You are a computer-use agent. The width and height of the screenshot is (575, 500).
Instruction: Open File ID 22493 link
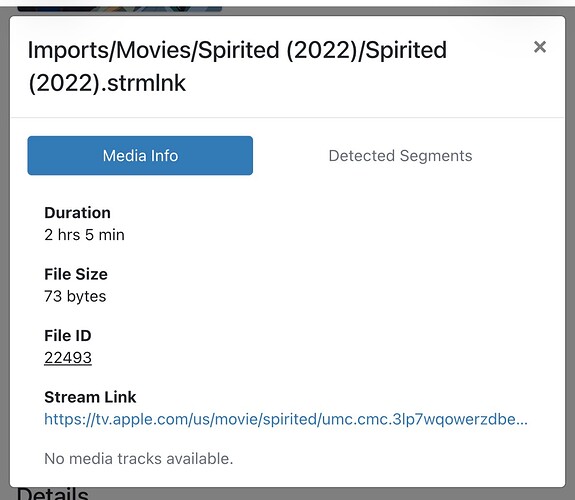[x=68, y=358]
